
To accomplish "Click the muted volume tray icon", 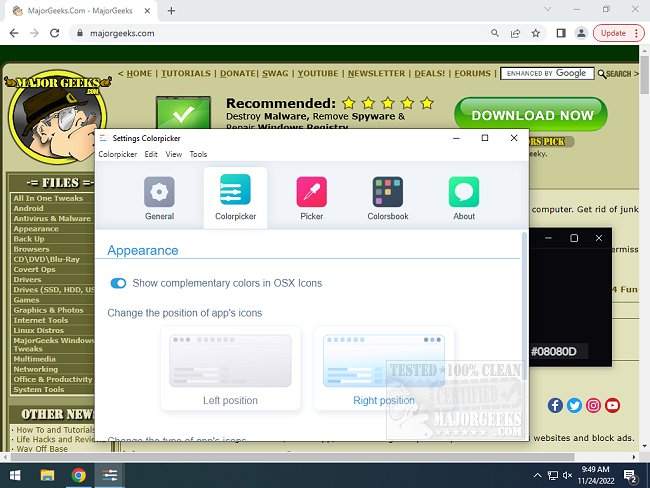I will click(x=568, y=475).
